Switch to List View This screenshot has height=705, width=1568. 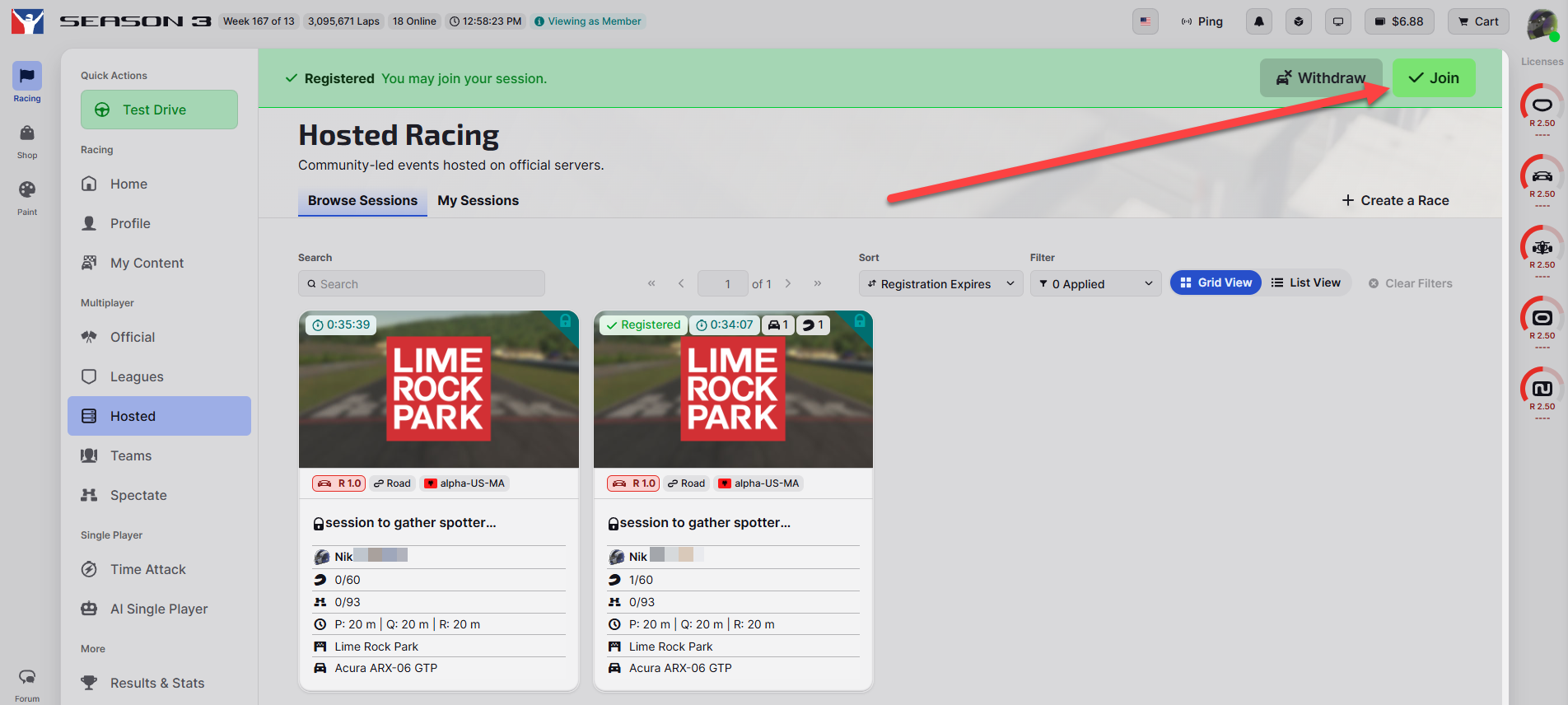pyautogui.click(x=1306, y=282)
